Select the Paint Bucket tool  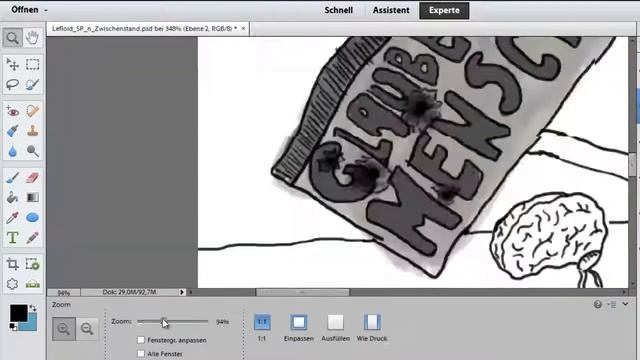13,198
